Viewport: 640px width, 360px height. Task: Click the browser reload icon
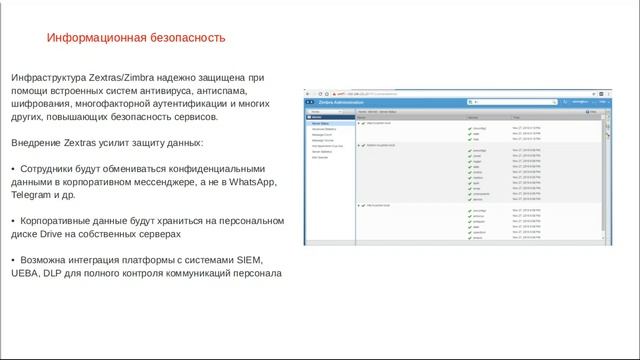[320, 94]
